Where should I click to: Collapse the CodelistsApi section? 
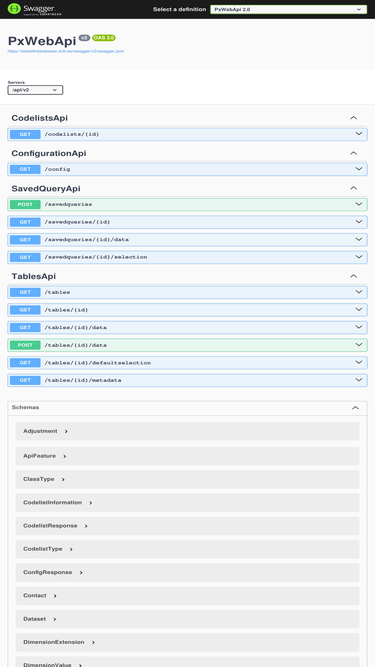353,118
